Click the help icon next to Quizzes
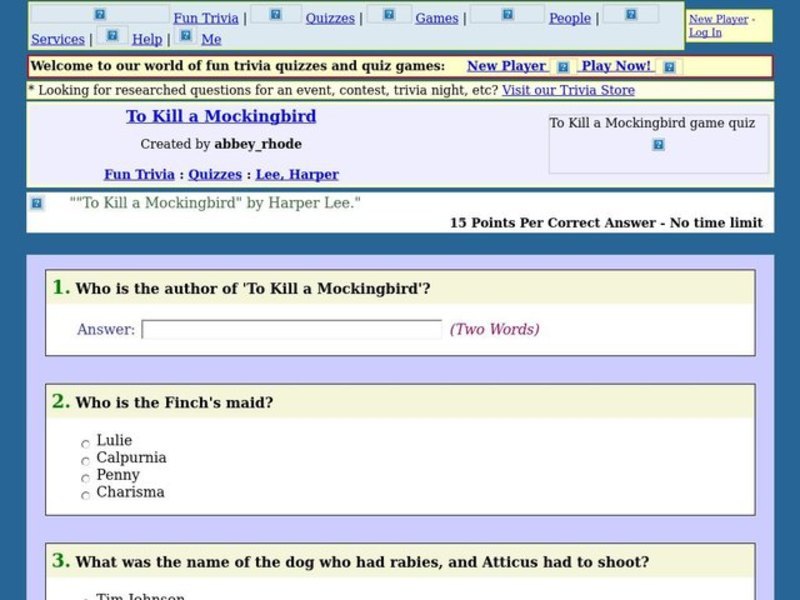 [x=274, y=13]
